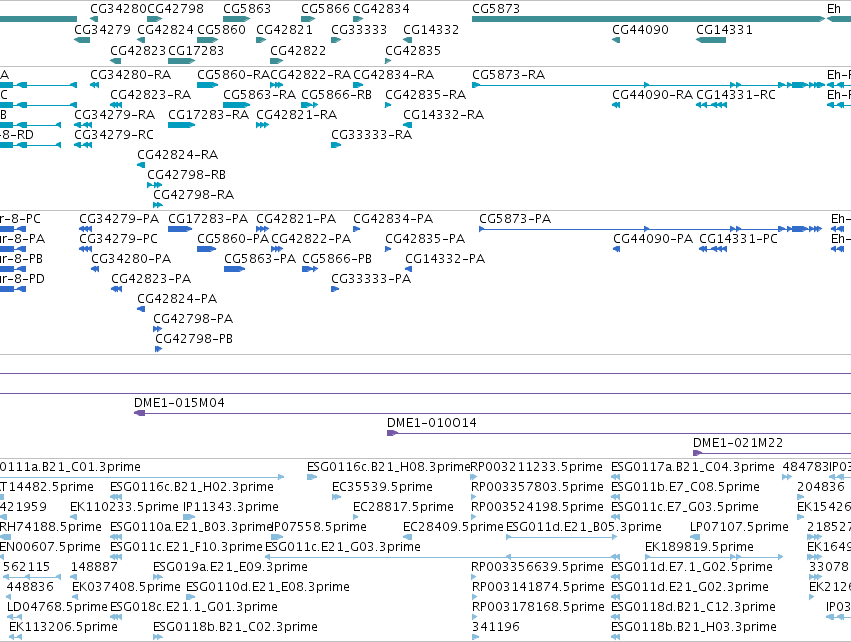
Task: Open EST LD04768.5prime
Action: (57, 607)
